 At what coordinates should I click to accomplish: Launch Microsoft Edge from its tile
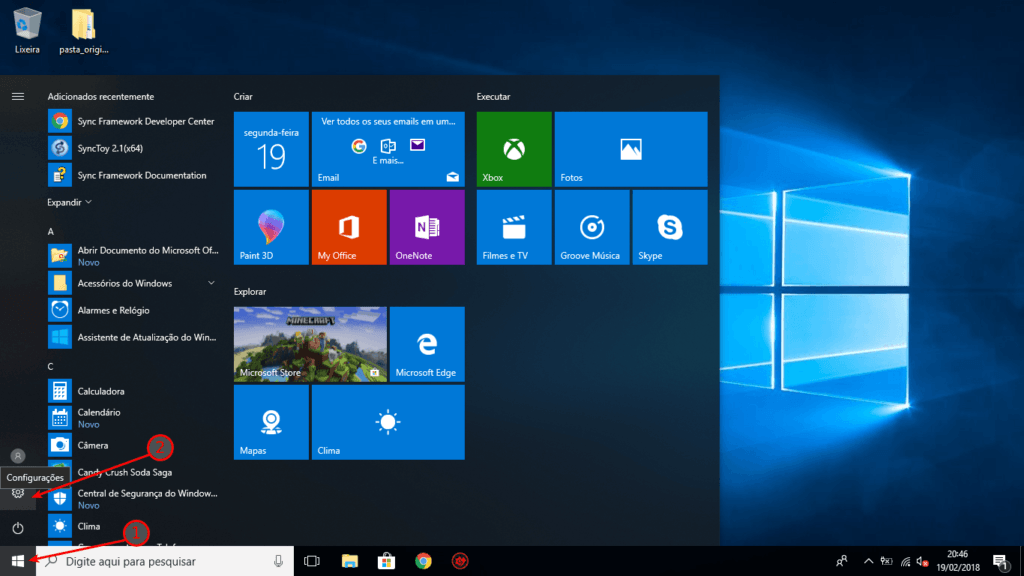[x=426, y=344]
